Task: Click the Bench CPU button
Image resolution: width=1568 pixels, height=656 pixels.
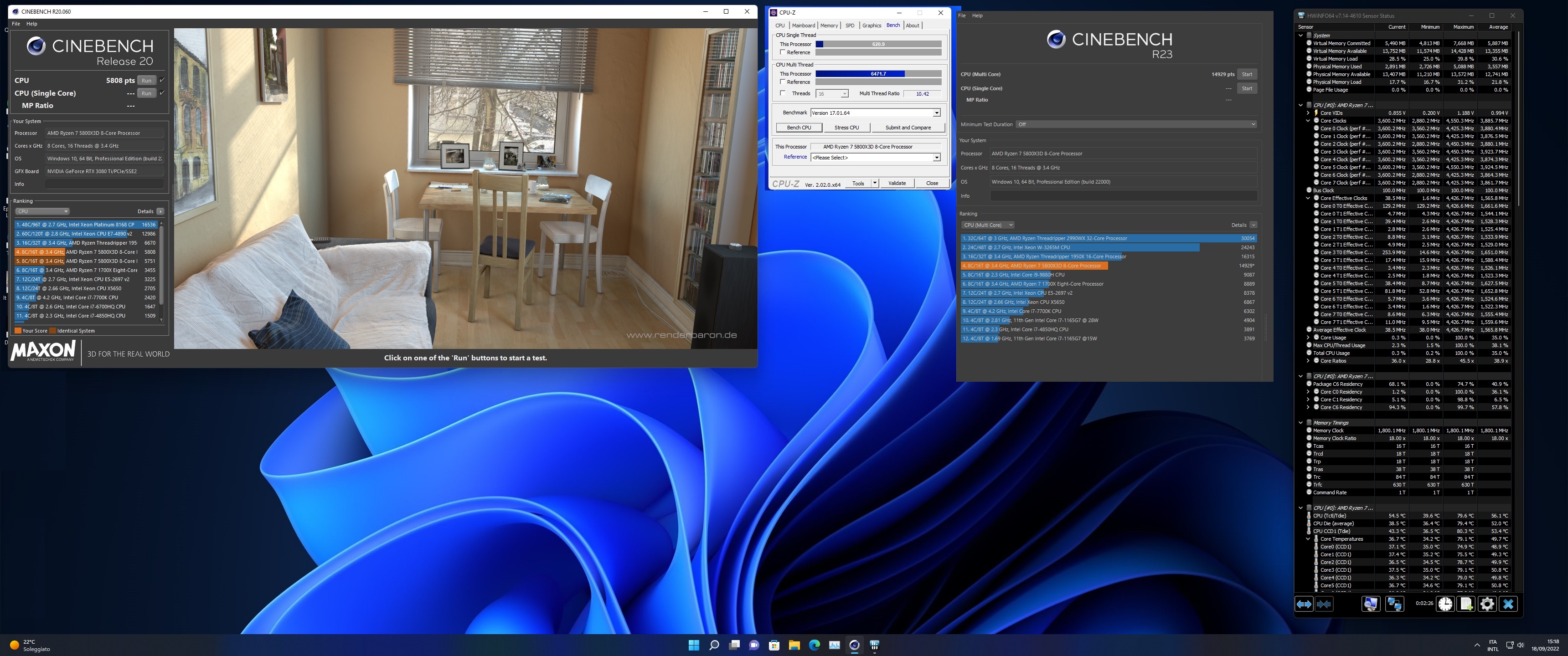Action: pyautogui.click(x=799, y=128)
